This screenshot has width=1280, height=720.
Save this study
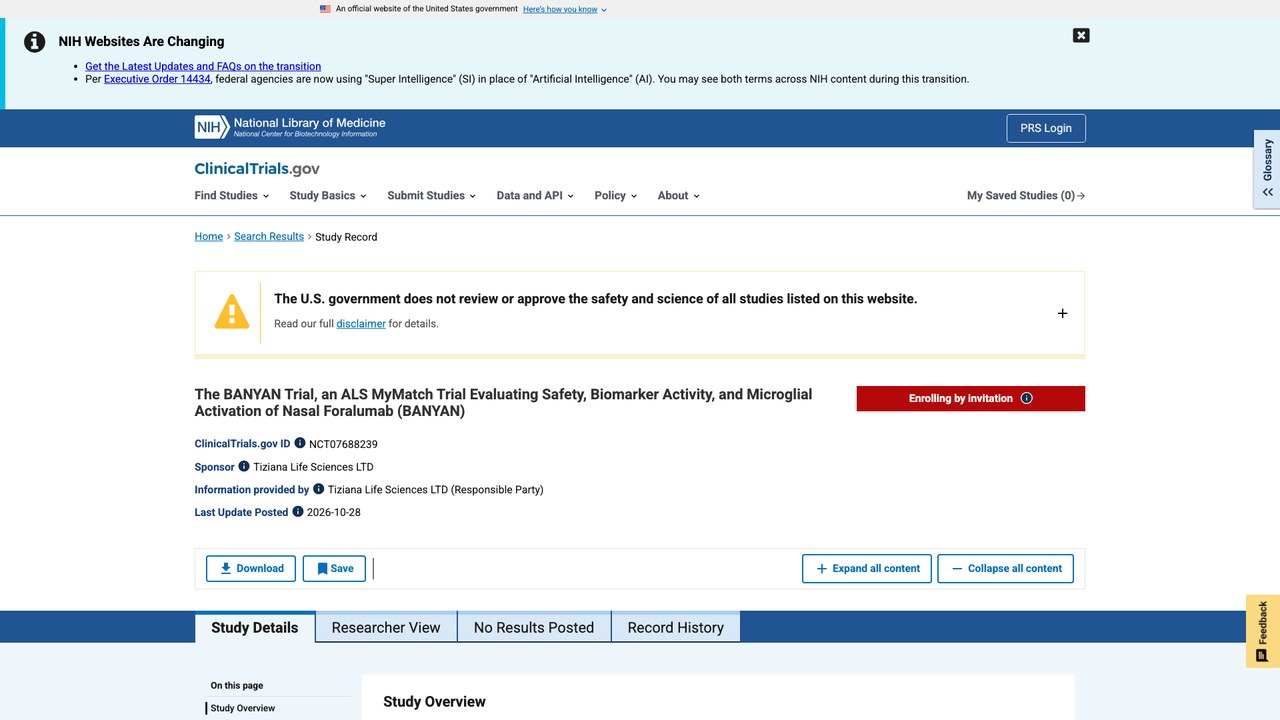point(334,568)
